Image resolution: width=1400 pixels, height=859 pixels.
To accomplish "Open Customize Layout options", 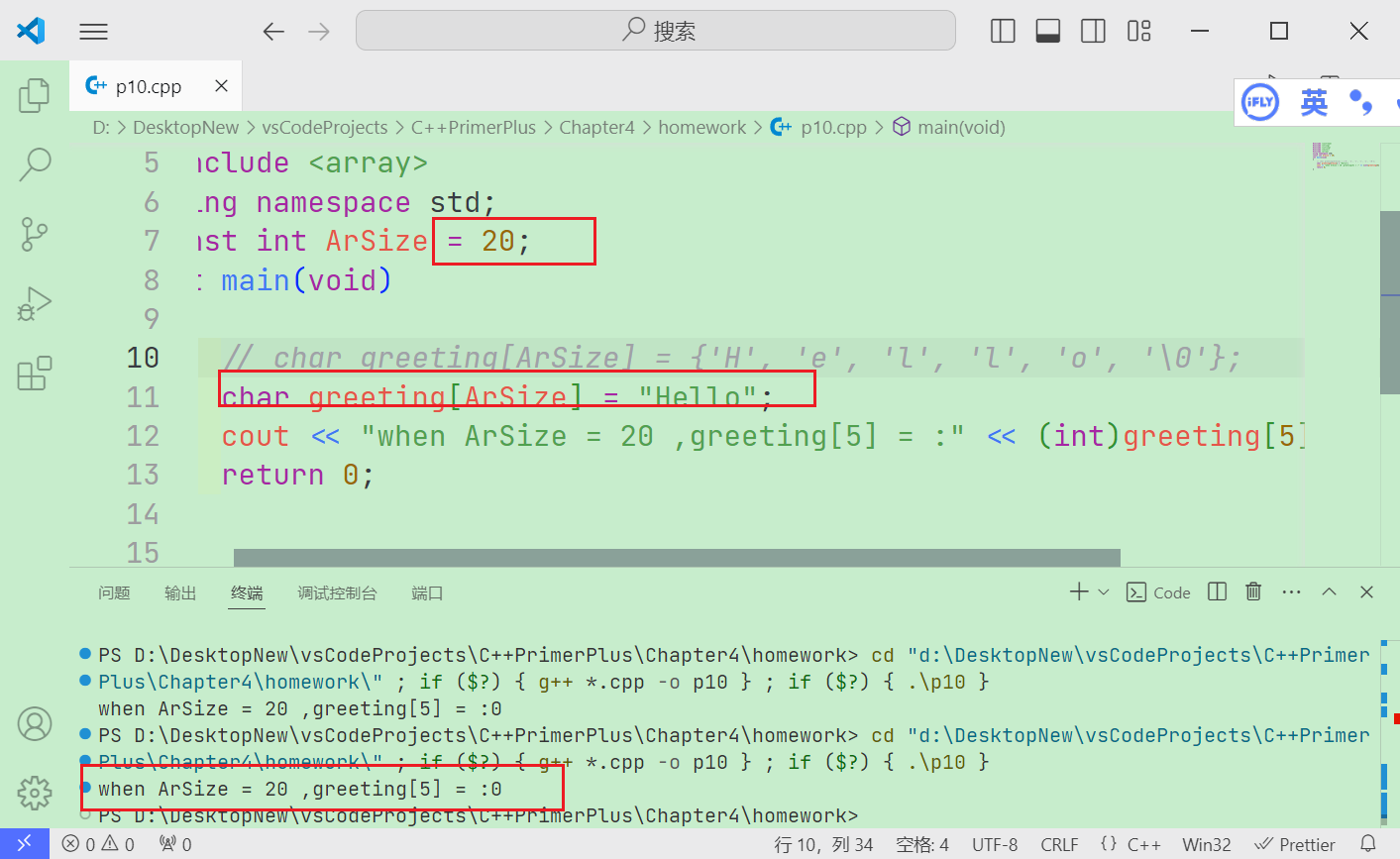I will tap(1139, 32).
